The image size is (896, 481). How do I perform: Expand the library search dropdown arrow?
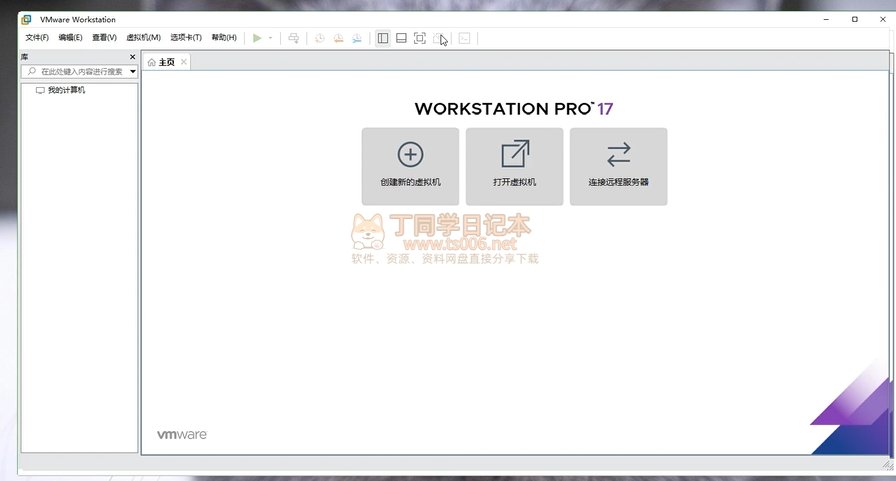tap(133, 71)
